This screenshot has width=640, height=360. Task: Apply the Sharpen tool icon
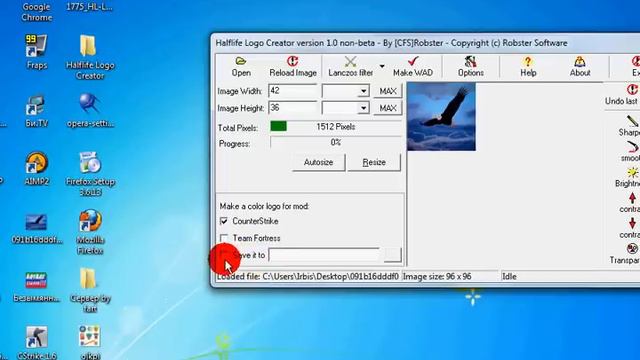point(632,121)
